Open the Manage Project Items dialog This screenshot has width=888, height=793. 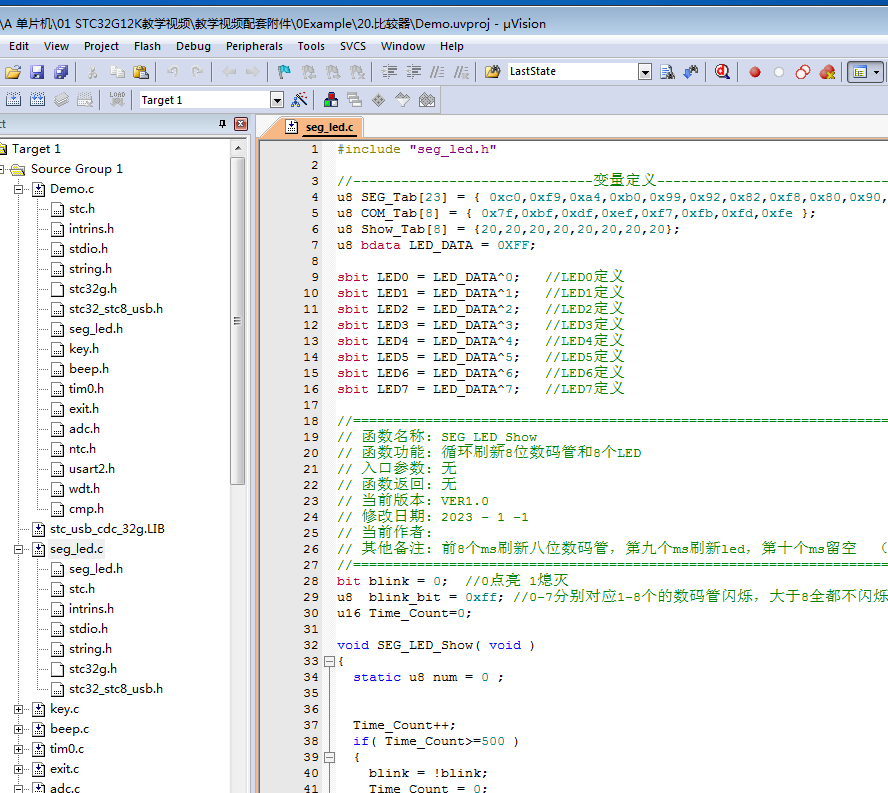(x=331, y=100)
